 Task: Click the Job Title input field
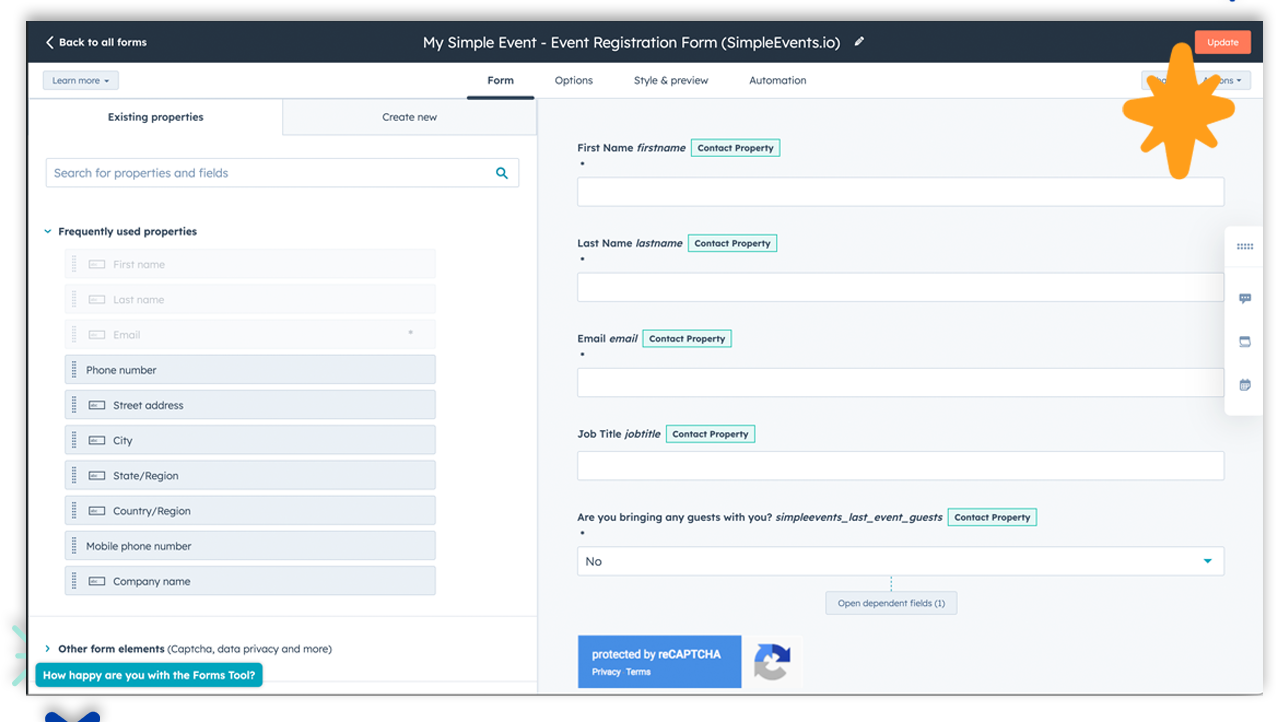tap(900, 466)
